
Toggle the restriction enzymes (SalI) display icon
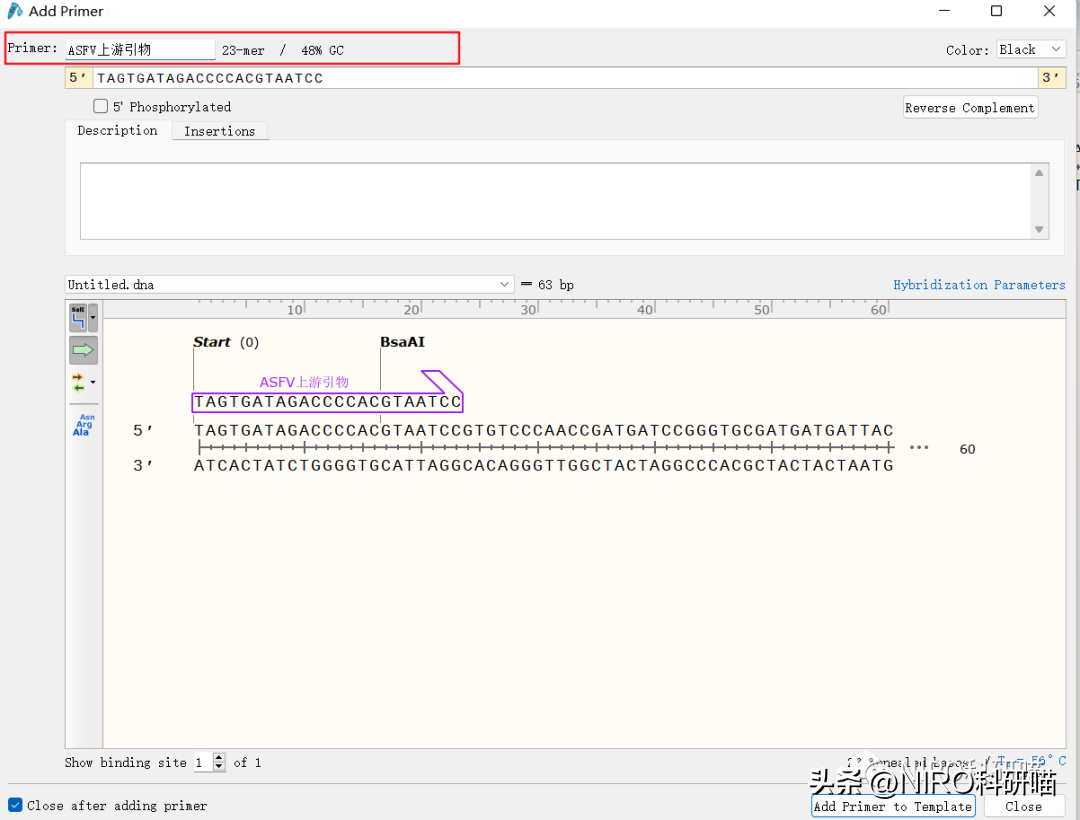tap(78, 318)
